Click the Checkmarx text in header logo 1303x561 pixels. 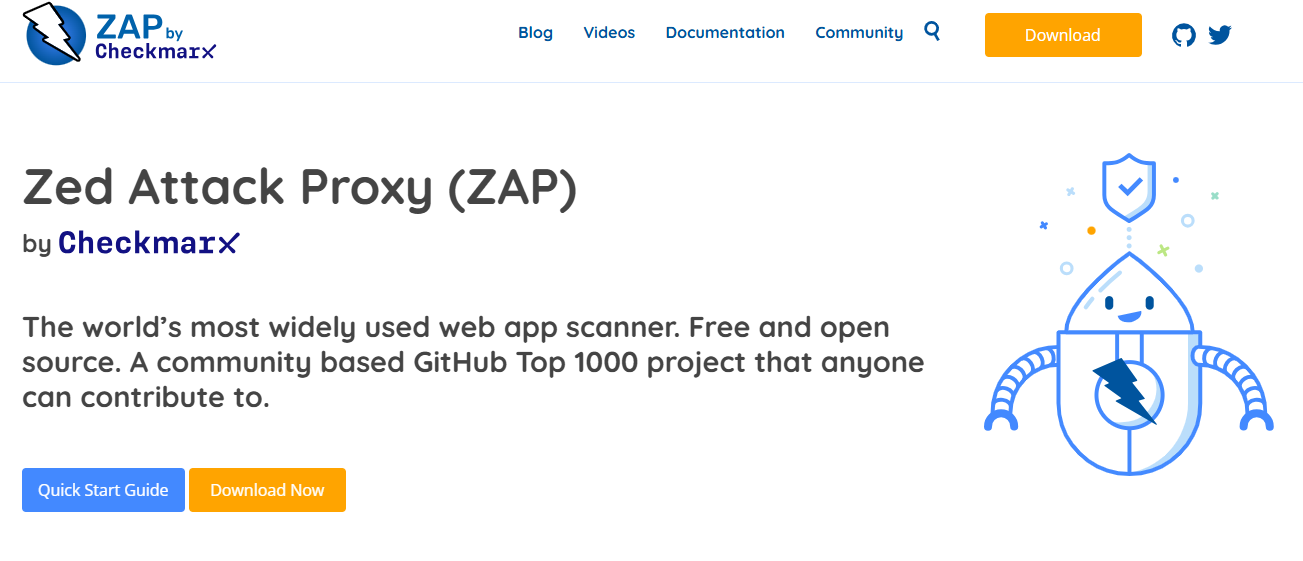pyautogui.click(x=155, y=51)
